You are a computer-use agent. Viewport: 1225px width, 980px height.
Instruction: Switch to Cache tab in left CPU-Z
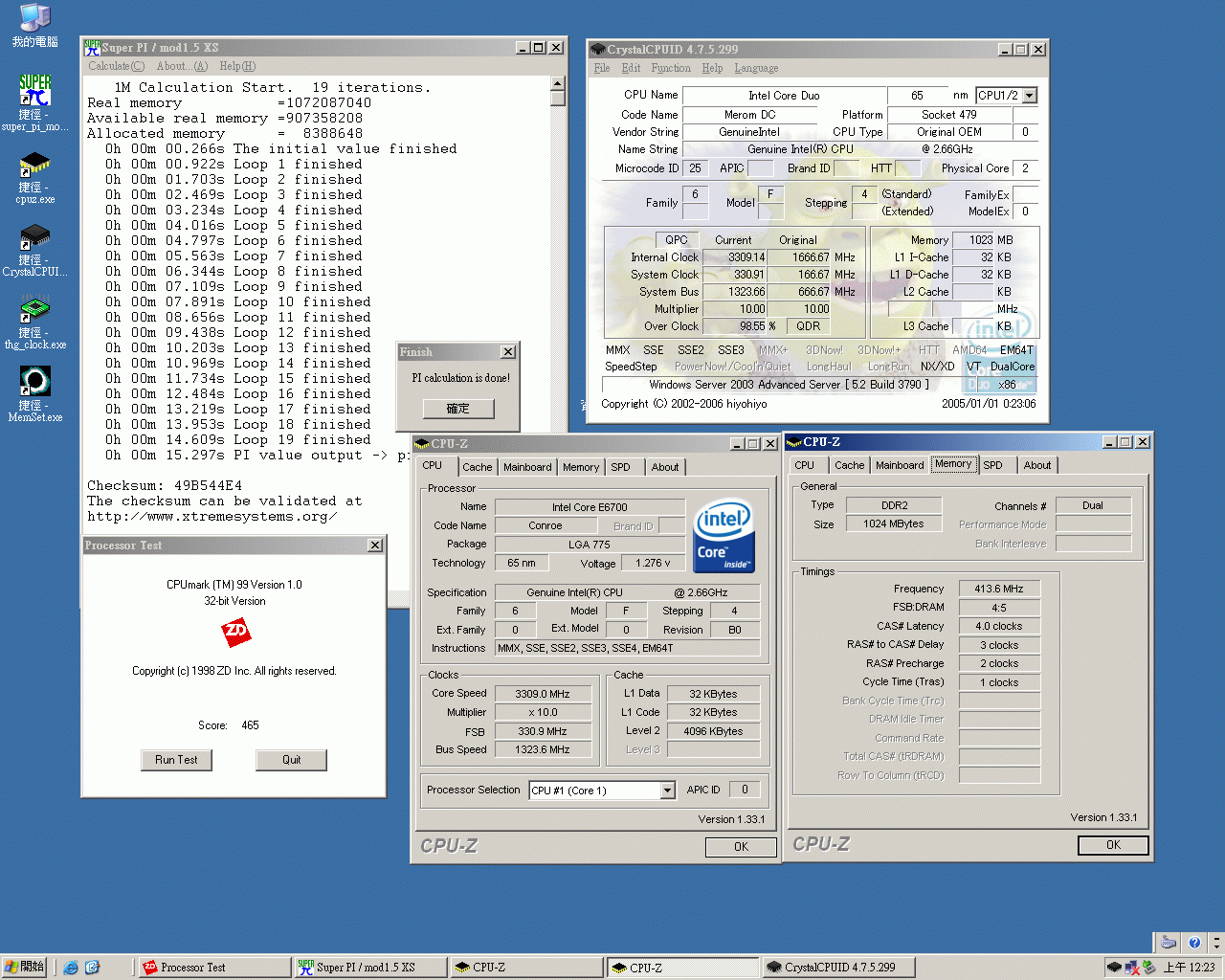[x=477, y=467]
